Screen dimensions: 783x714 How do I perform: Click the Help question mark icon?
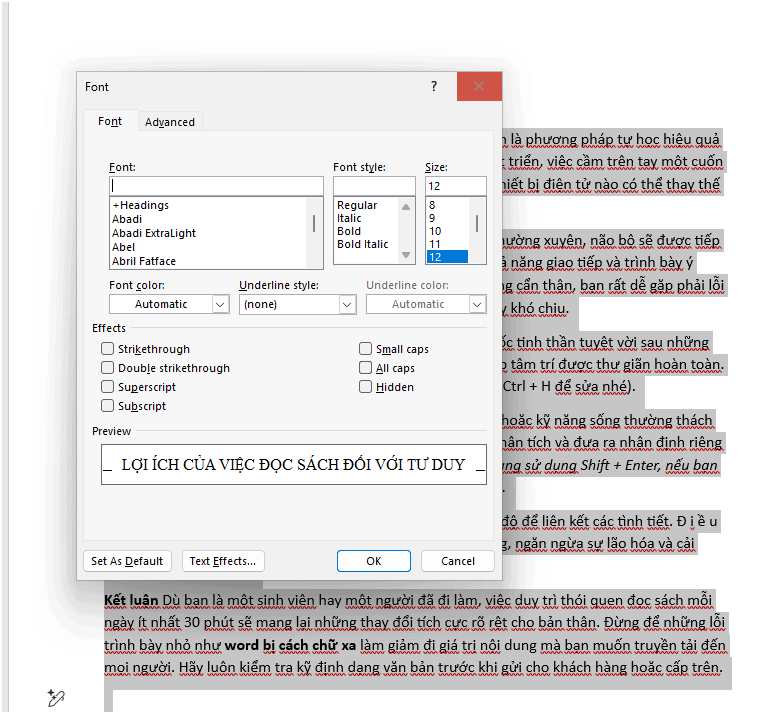tap(434, 87)
